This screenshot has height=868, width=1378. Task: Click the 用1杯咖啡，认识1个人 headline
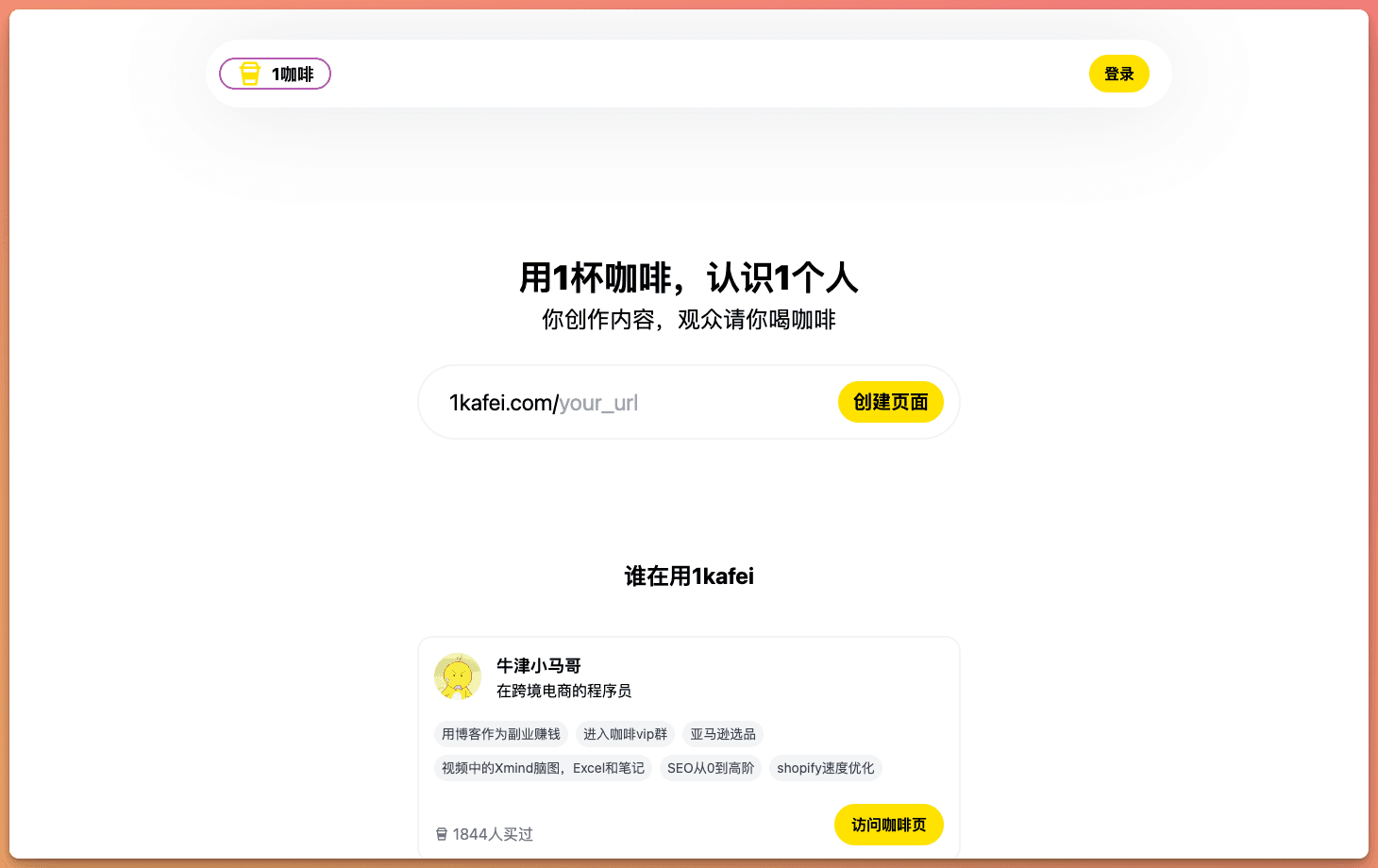pyautogui.click(x=689, y=278)
